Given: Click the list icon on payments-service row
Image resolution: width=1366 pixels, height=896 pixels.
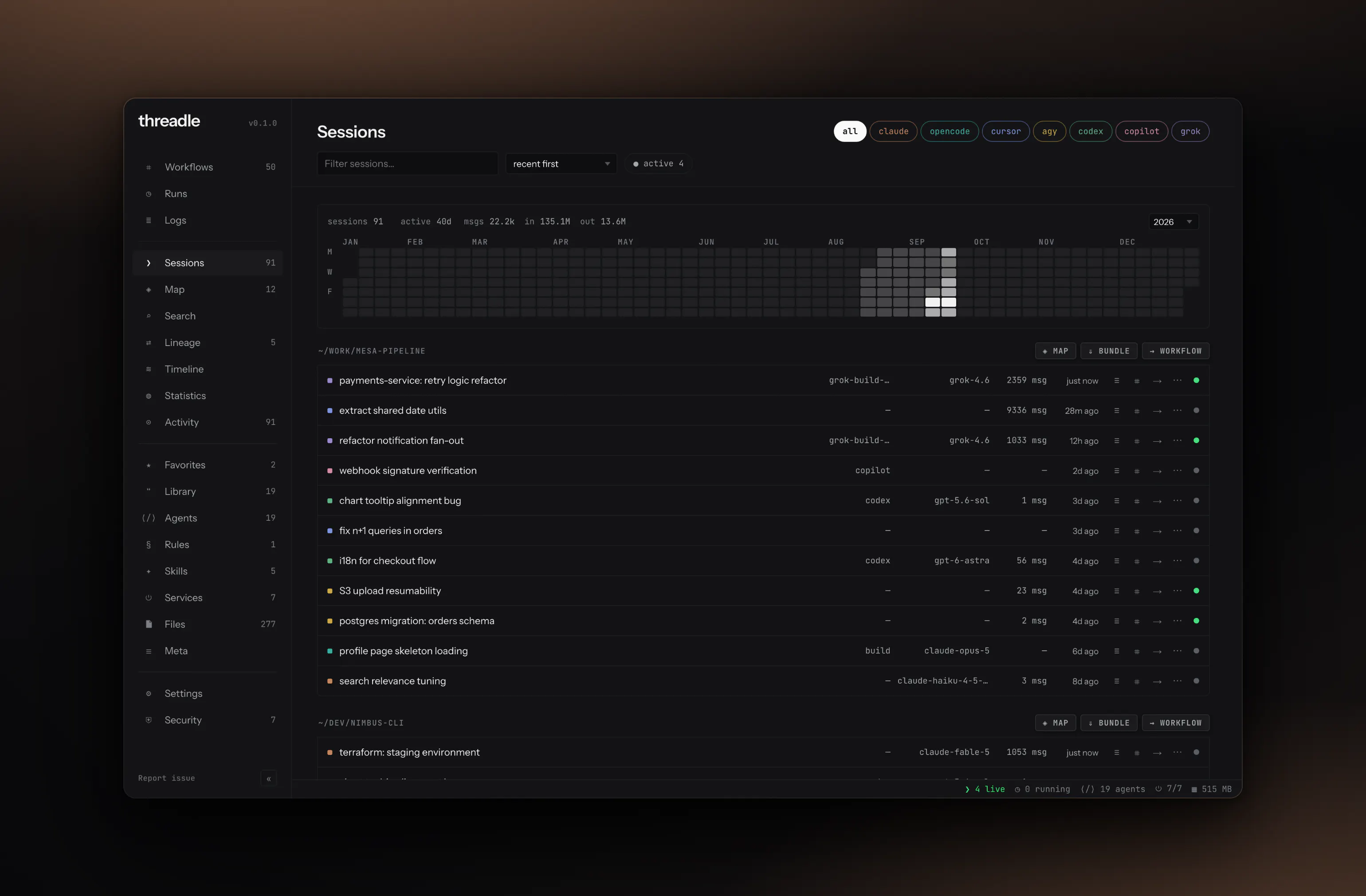Looking at the screenshot, I should (1116, 381).
